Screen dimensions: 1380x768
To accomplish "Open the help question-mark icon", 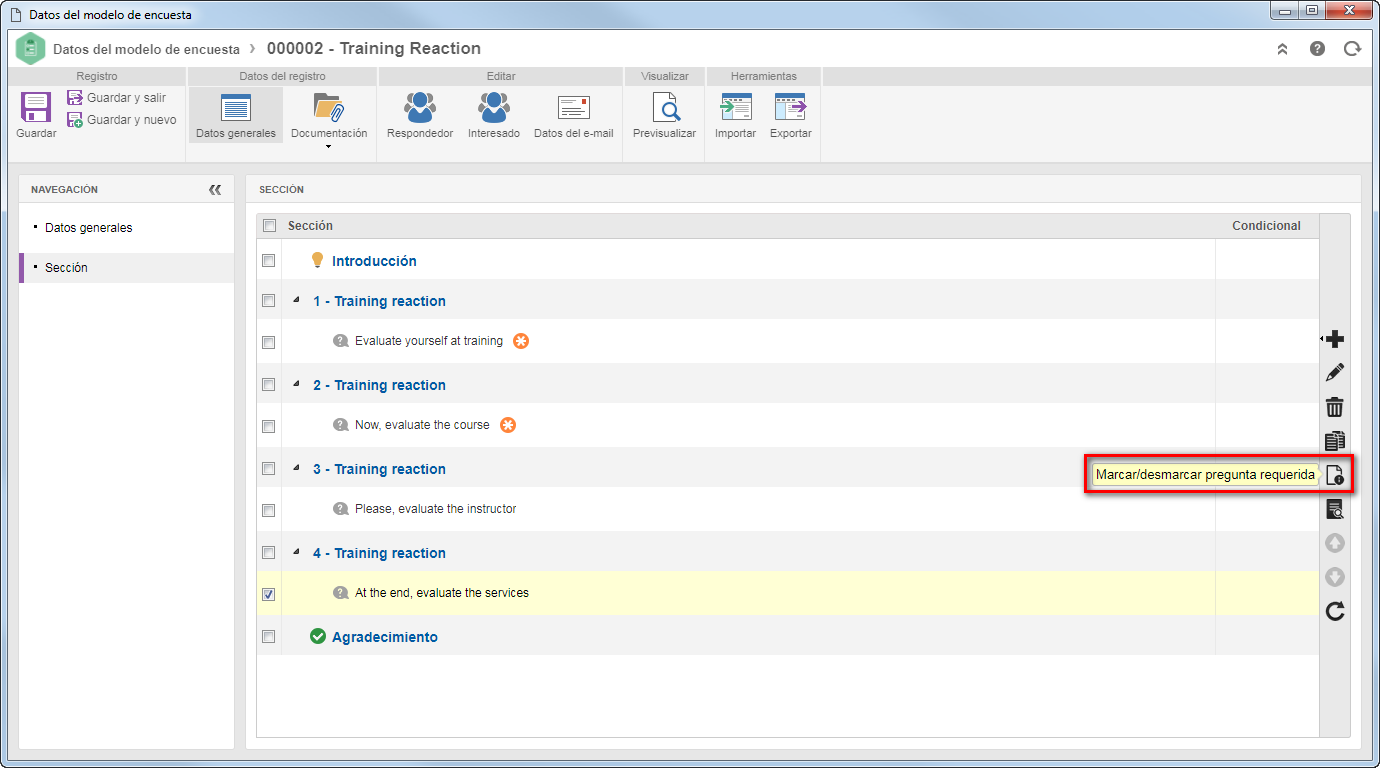I will click(x=1317, y=48).
